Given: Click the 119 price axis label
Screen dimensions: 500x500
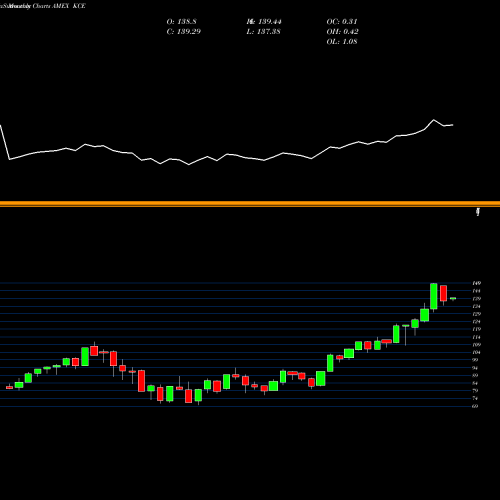Looking at the screenshot, I should pos(477,329).
